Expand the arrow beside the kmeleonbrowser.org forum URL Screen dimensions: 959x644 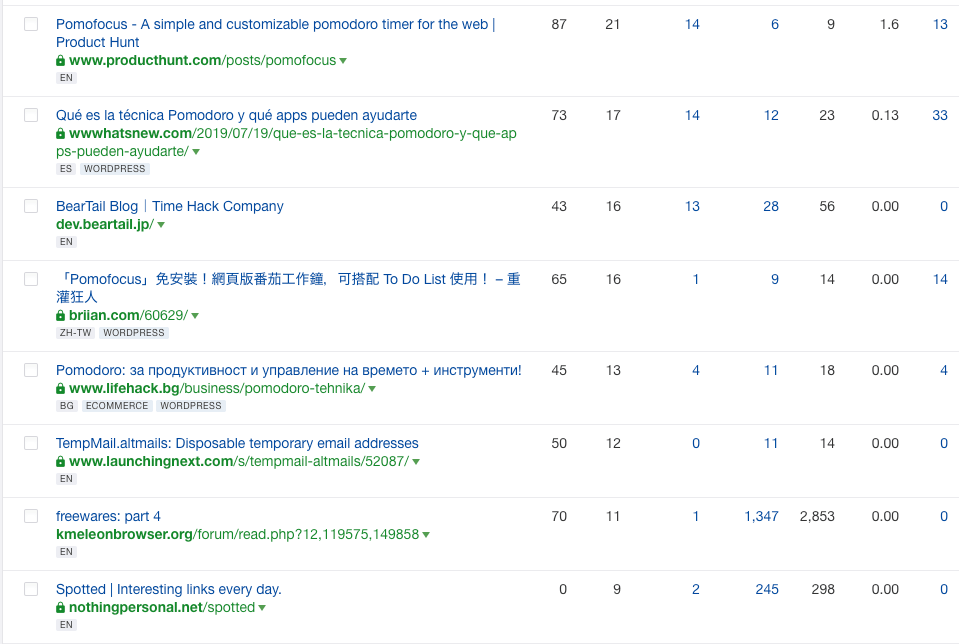click(426, 534)
